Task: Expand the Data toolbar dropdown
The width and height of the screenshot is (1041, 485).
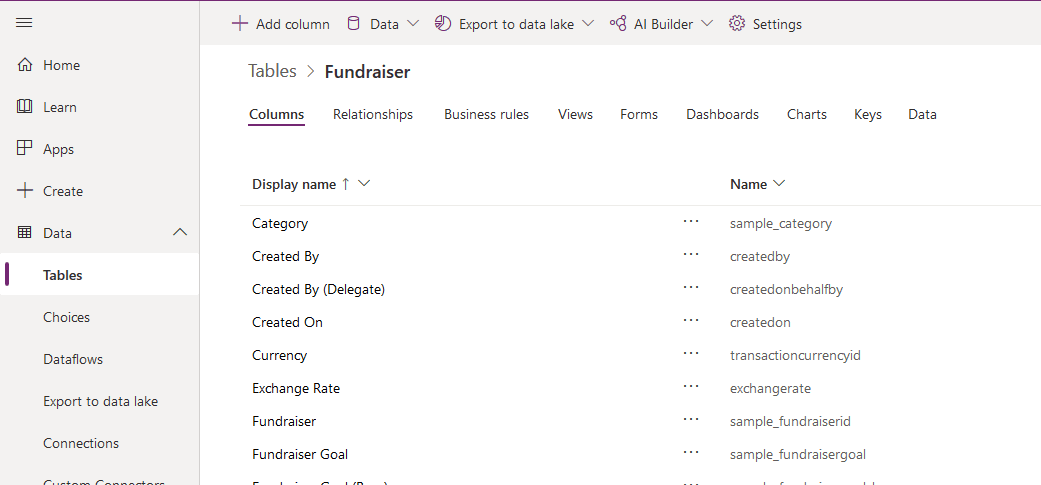Action: click(413, 24)
